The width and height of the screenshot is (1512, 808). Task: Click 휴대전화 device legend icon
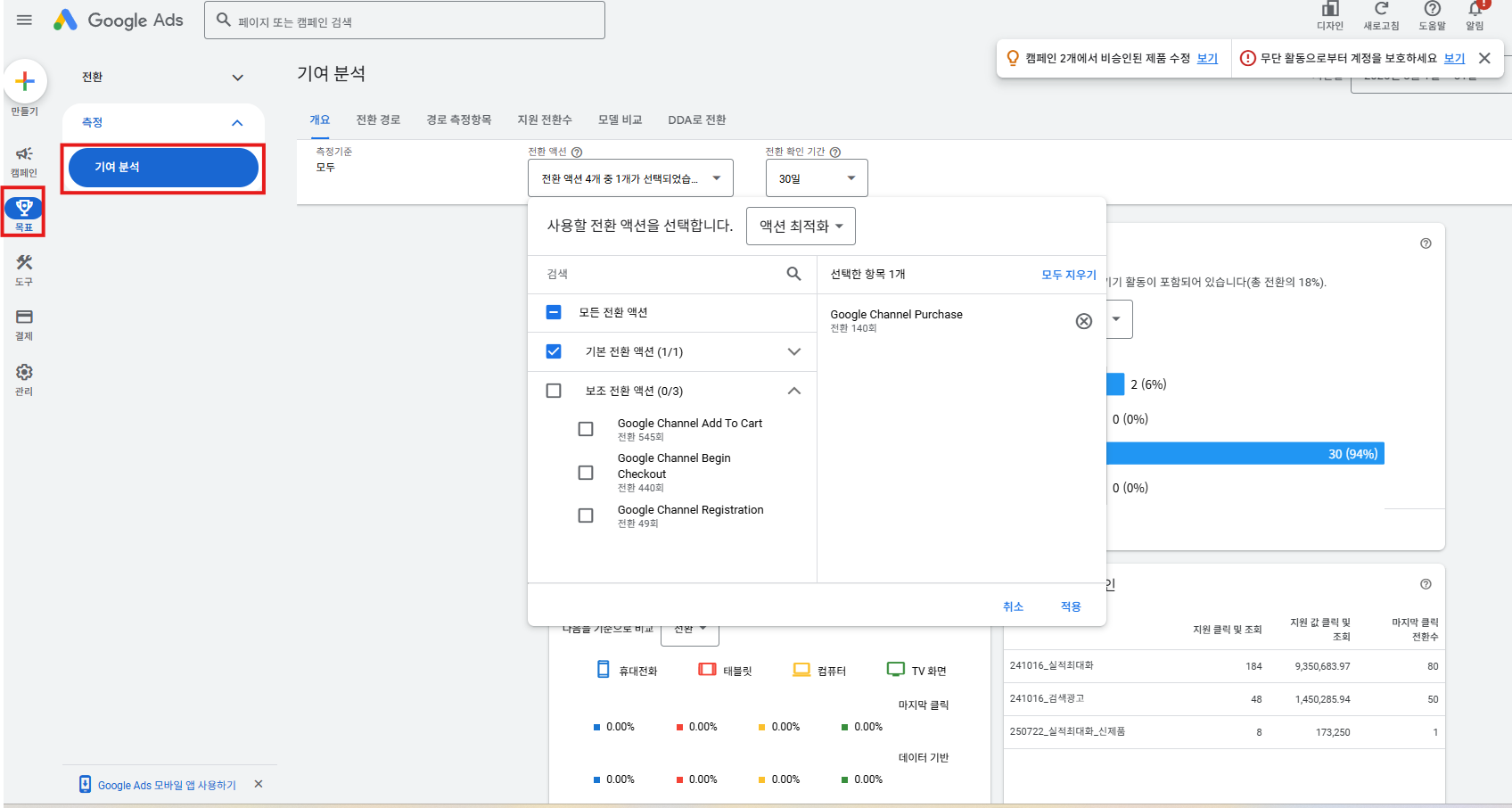tap(604, 669)
